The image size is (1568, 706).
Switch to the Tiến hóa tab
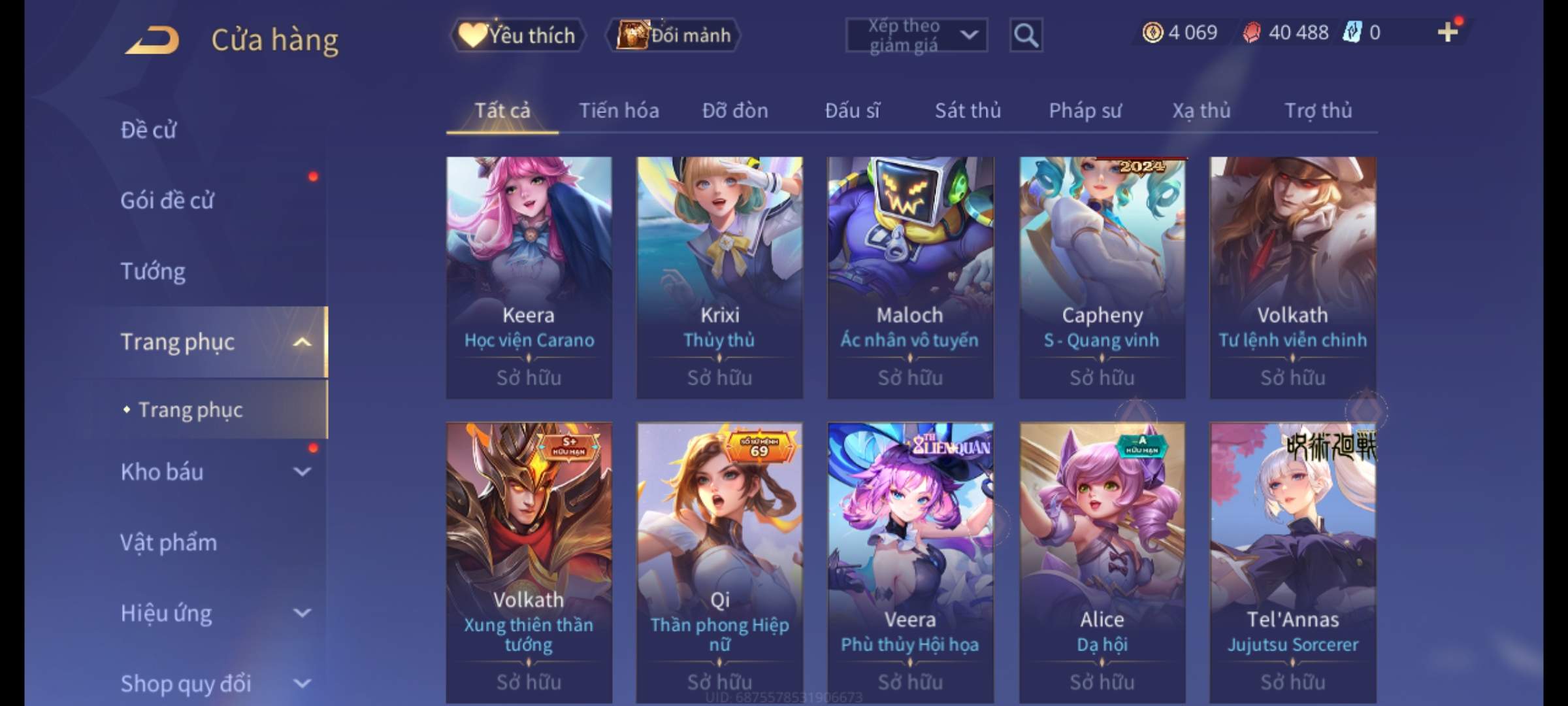click(619, 110)
